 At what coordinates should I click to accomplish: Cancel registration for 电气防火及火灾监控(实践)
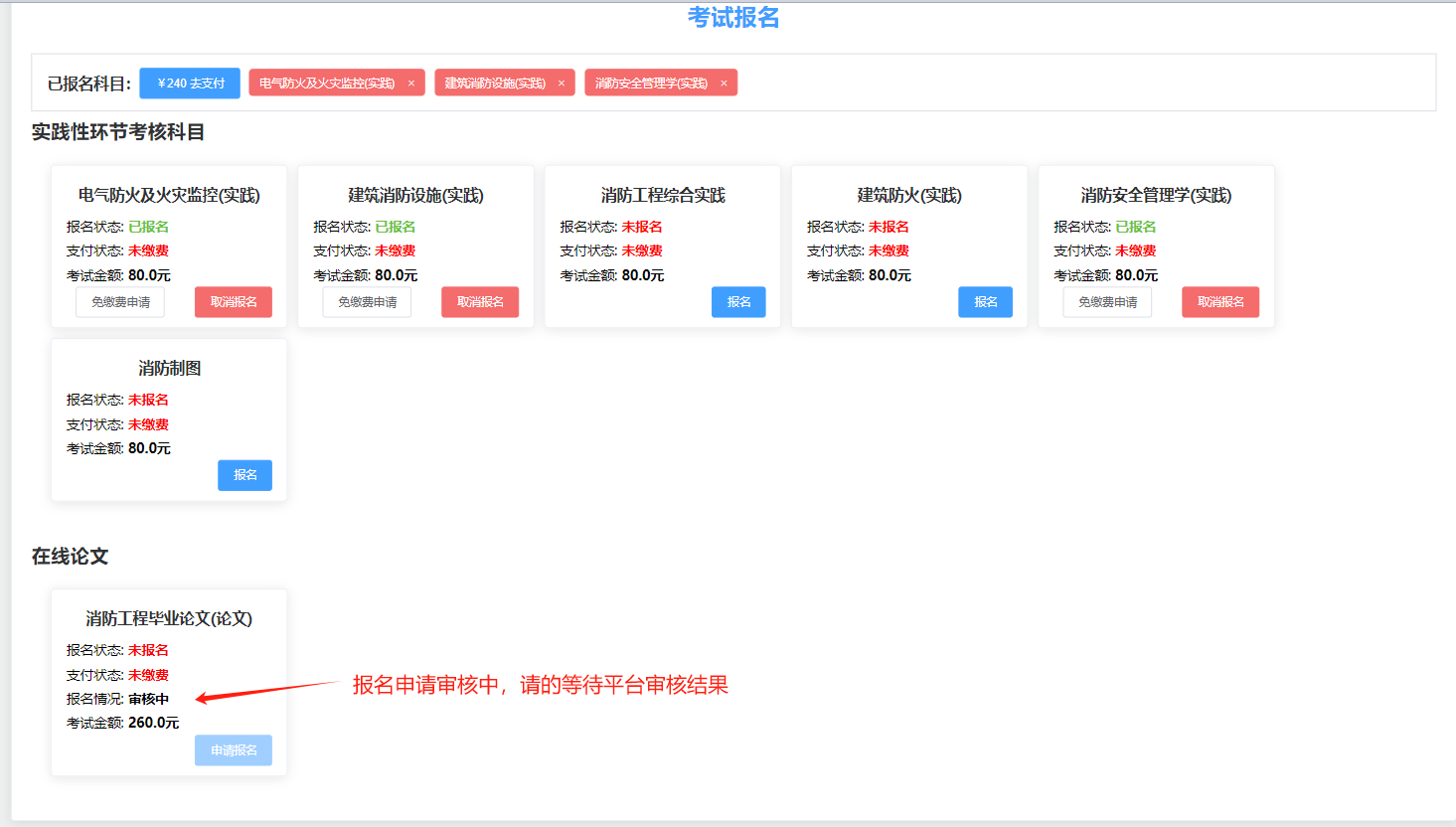[234, 302]
